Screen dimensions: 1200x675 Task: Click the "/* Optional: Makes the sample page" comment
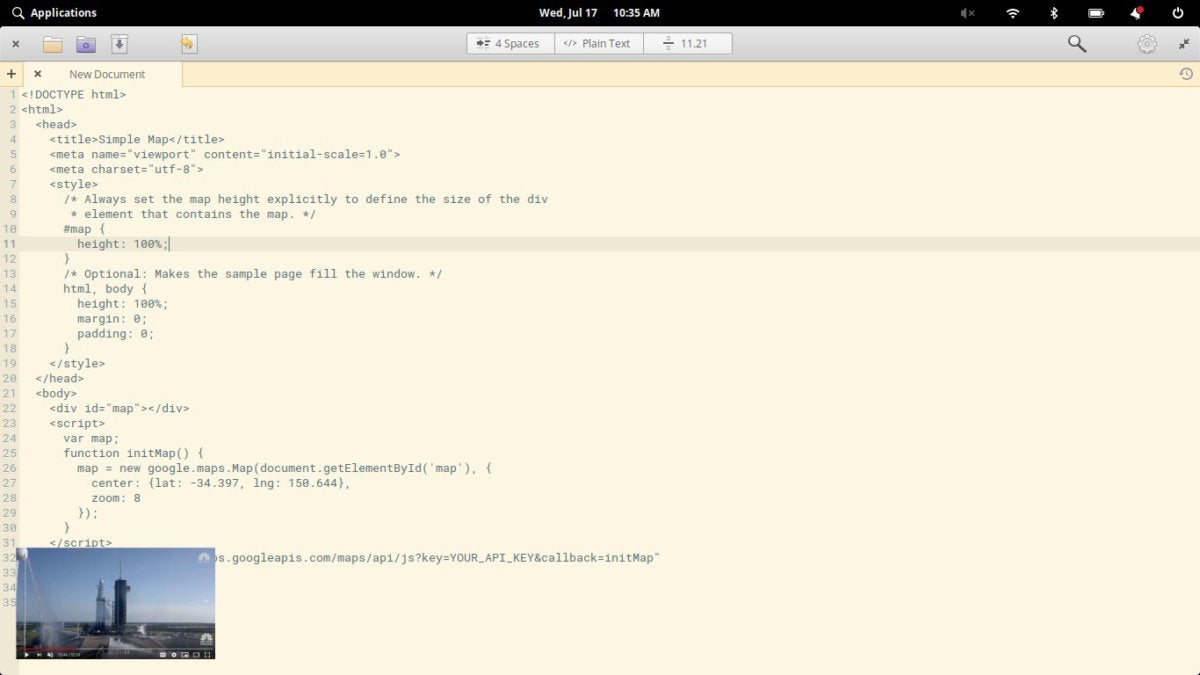253,274
